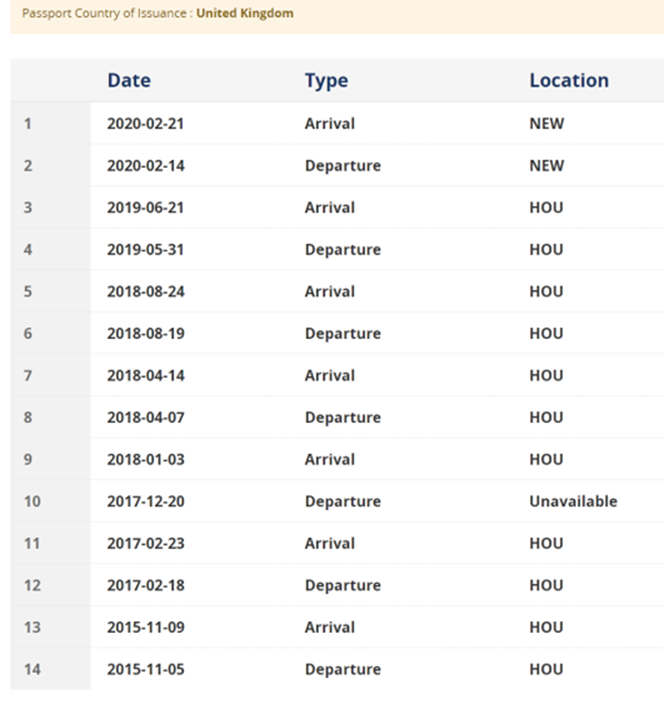Click the United Kingdom issuance text
This screenshot has width=664, height=709.
pyautogui.click(x=245, y=13)
